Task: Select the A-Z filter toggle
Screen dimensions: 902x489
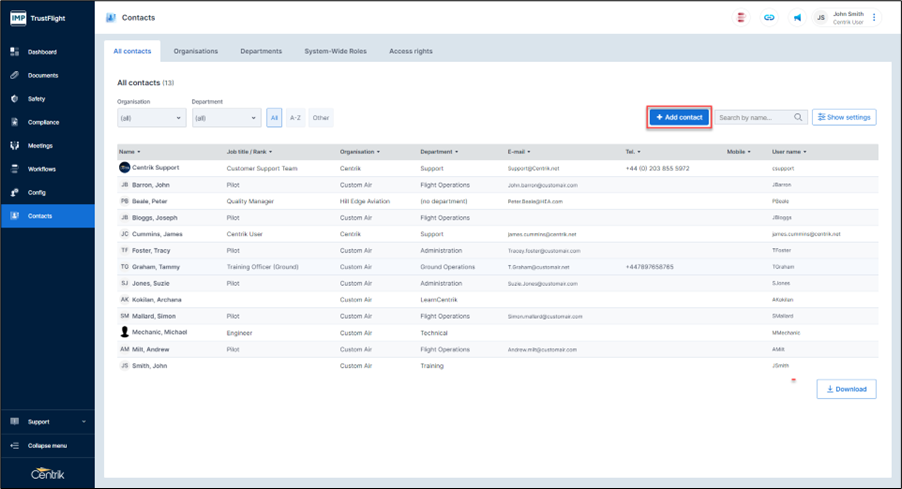Action: [295, 118]
